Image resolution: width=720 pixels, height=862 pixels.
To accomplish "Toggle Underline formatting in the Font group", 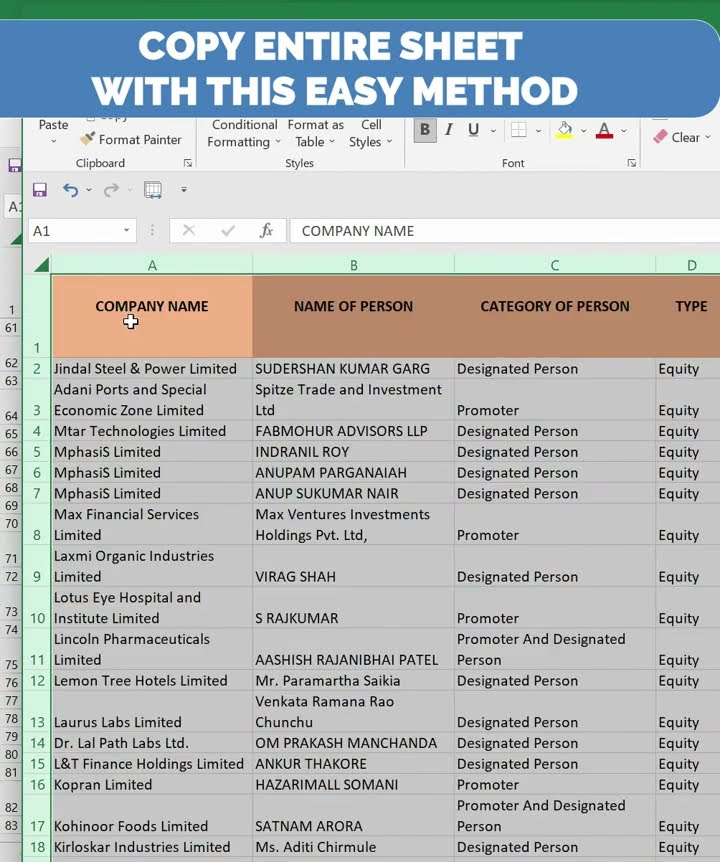I will point(473,130).
